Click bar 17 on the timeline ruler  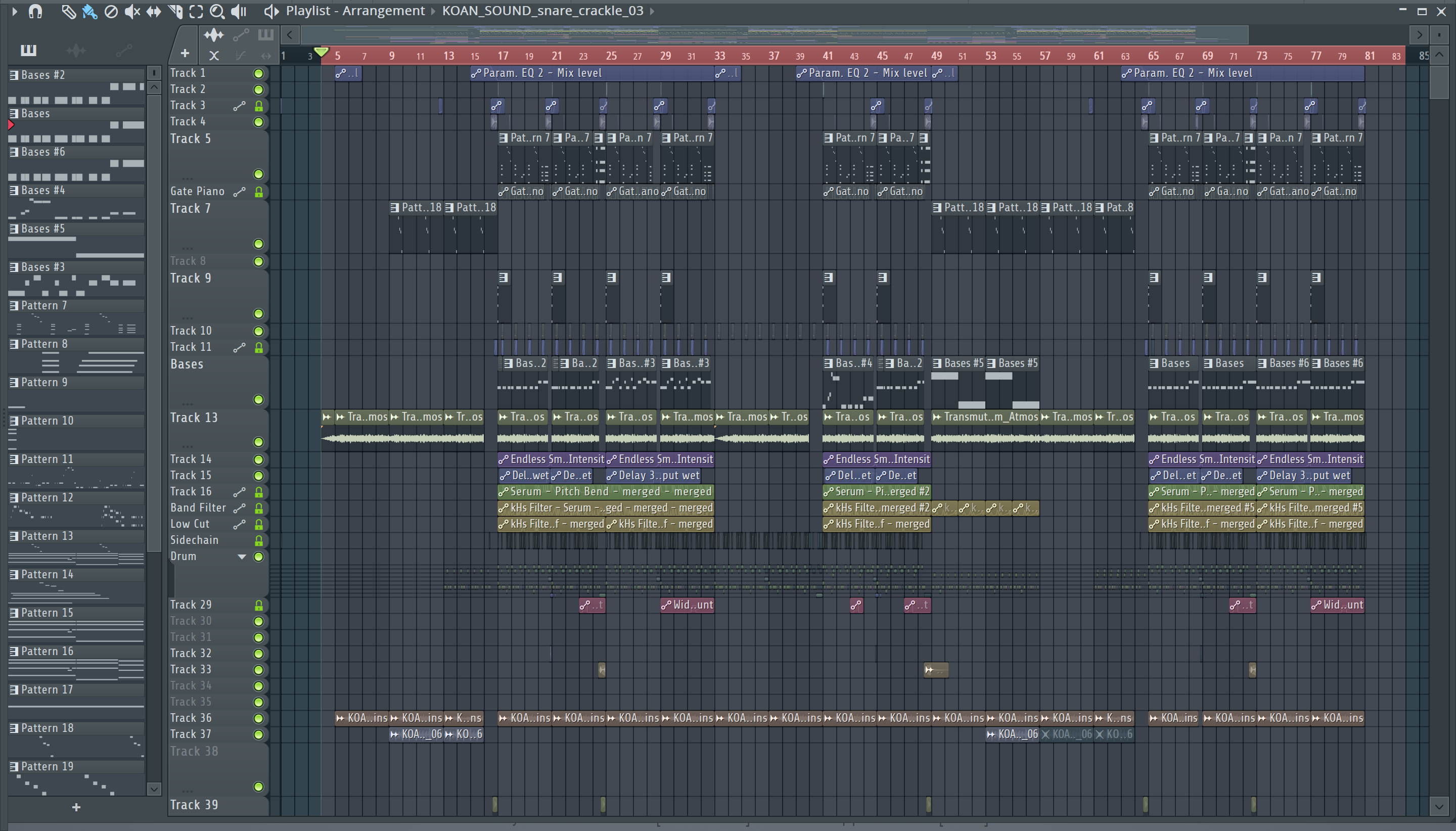[502, 56]
